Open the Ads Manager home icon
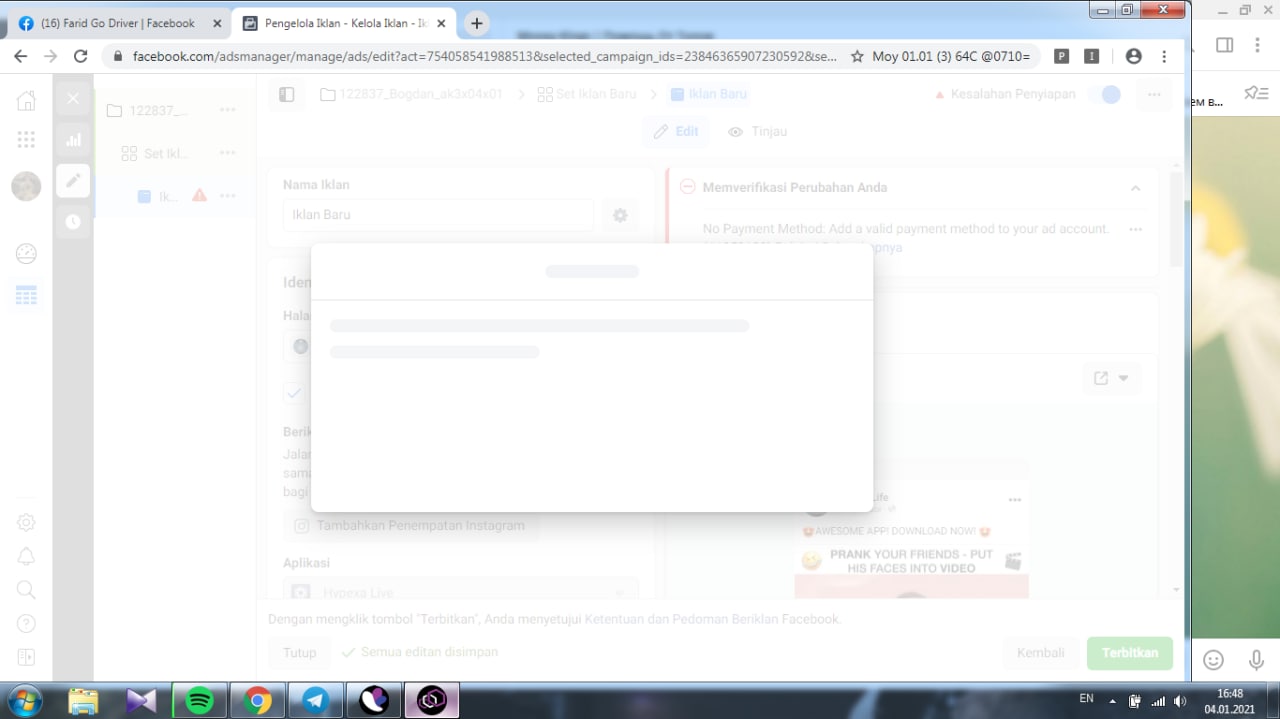This screenshot has height=719, width=1280. pos(26,100)
